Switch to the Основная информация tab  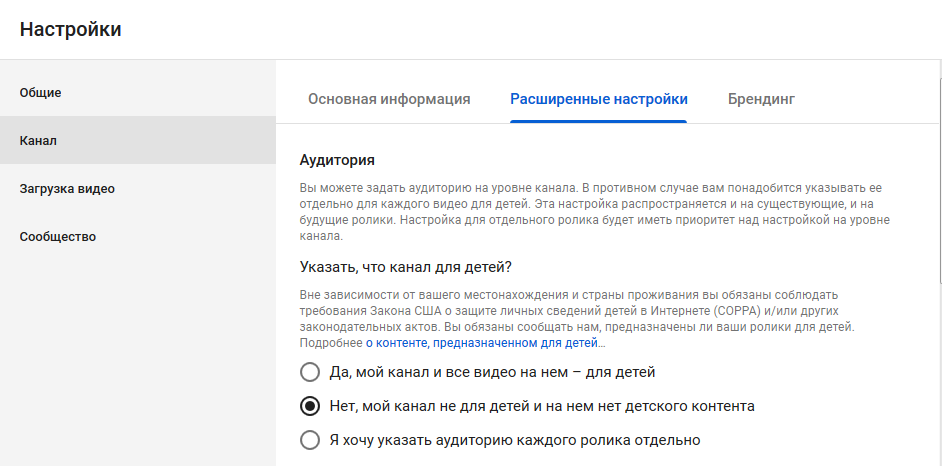[389, 99]
